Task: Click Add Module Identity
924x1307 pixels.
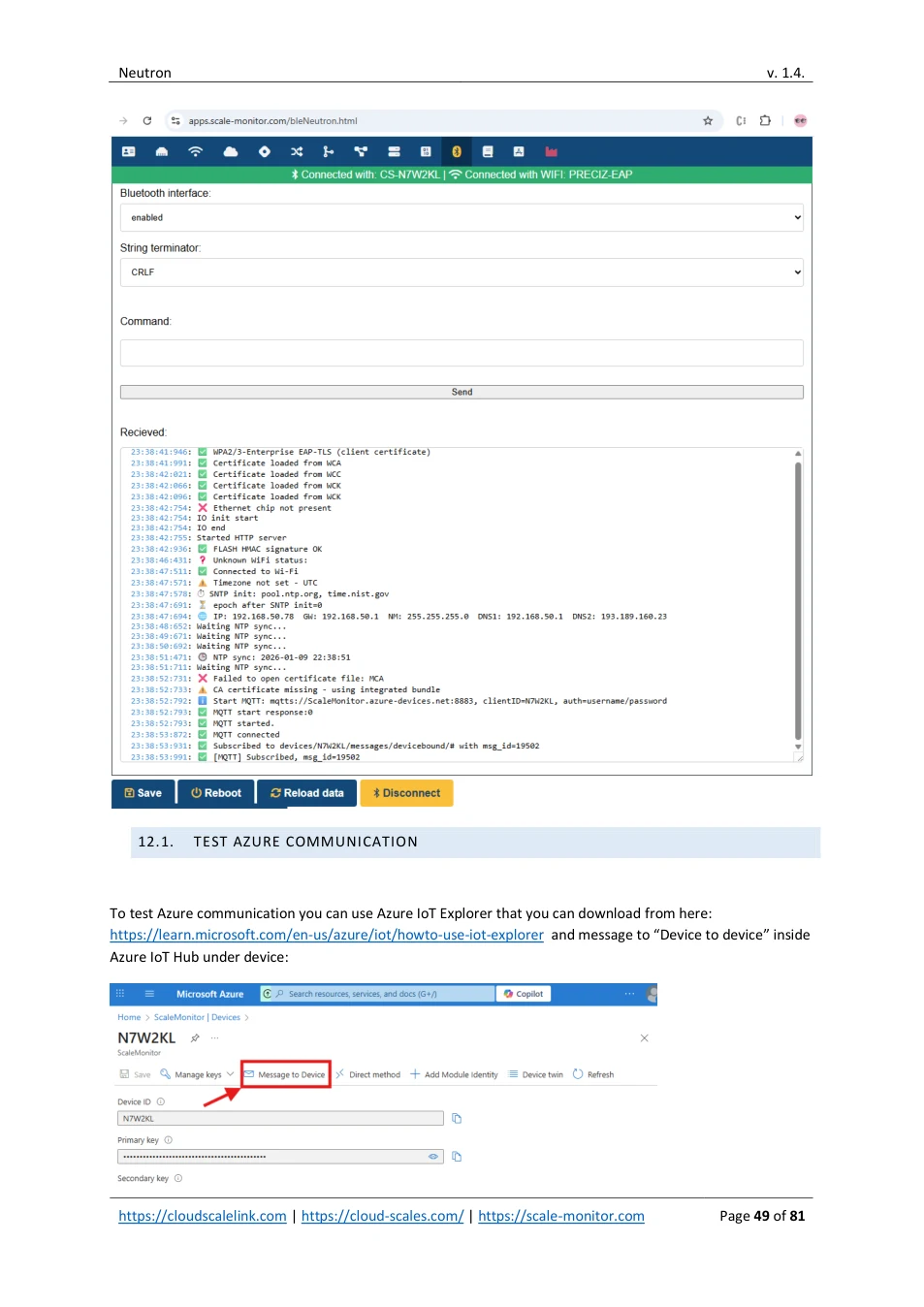Action: click(x=454, y=1074)
